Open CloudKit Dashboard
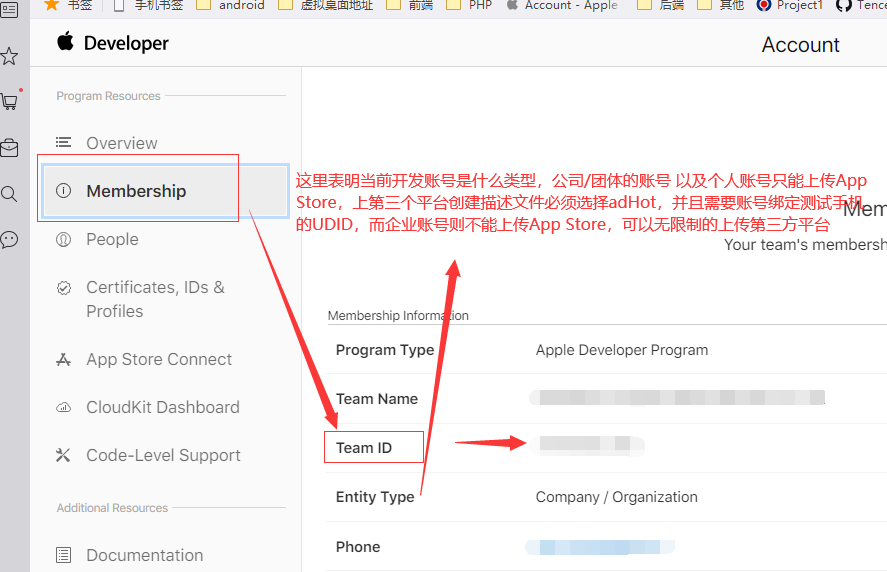 click(x=163, y=407)
